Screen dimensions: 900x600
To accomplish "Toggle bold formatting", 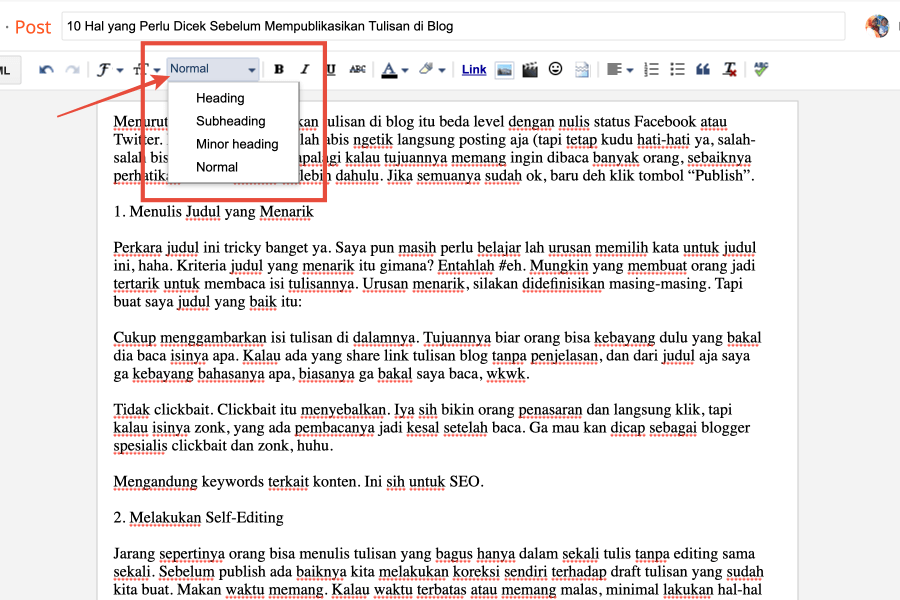I will pyautogui.click(x=279, y=69).
